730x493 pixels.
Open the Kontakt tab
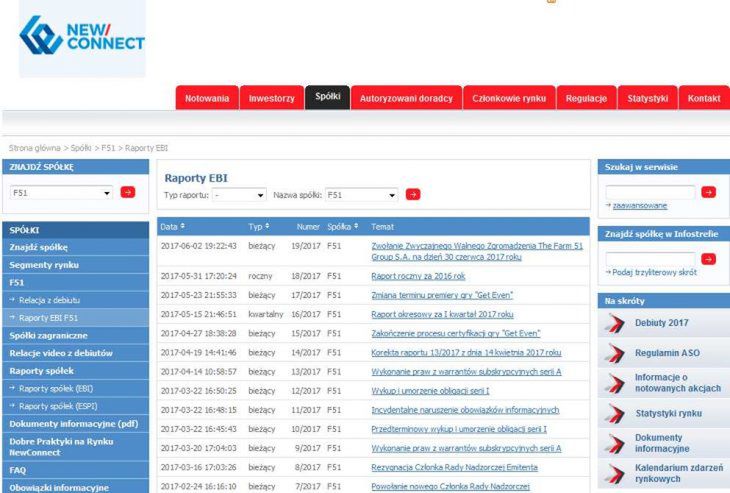pos(704,98)
